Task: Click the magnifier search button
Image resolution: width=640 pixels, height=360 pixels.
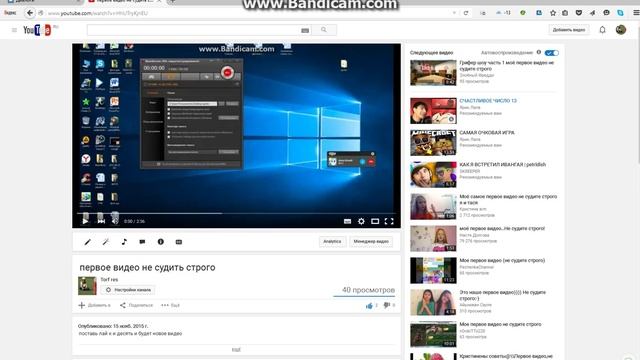Action: (324, 30)
